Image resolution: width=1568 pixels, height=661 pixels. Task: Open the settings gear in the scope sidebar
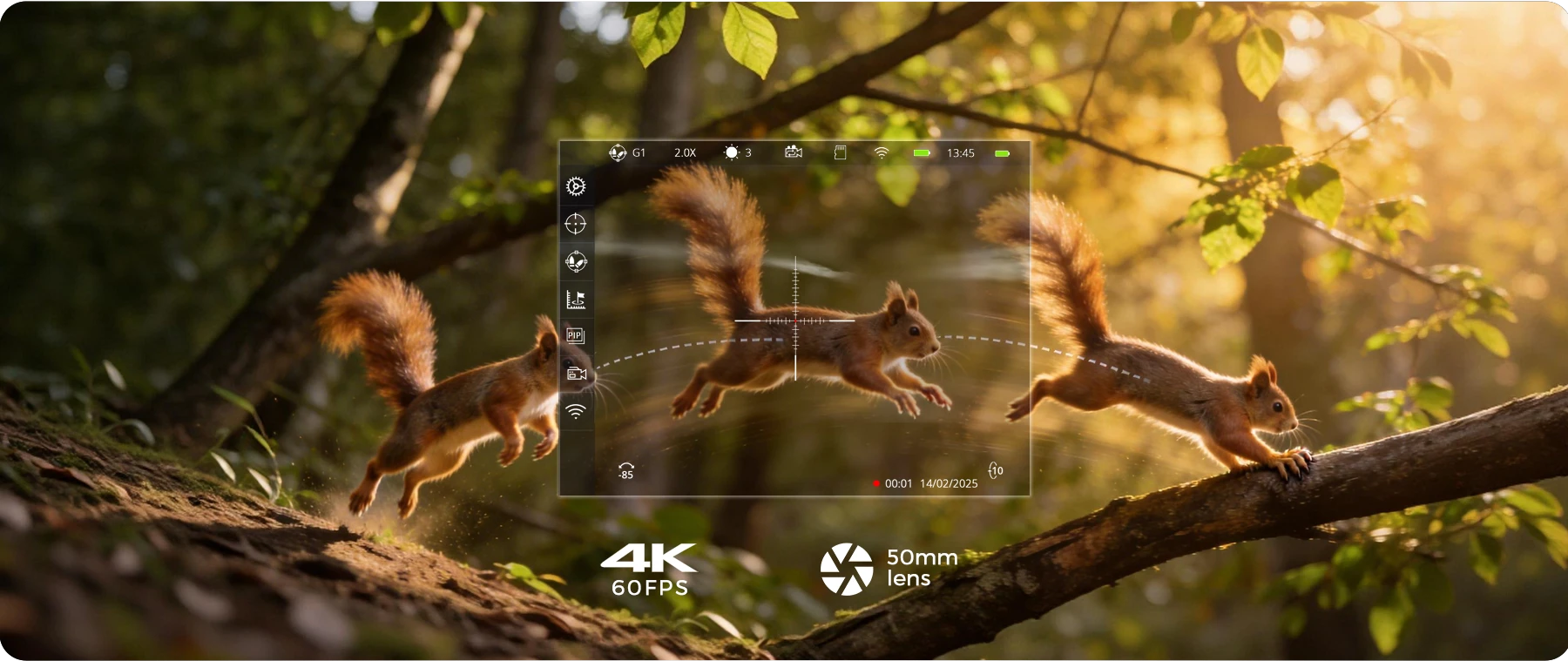[x=576, y=186]
